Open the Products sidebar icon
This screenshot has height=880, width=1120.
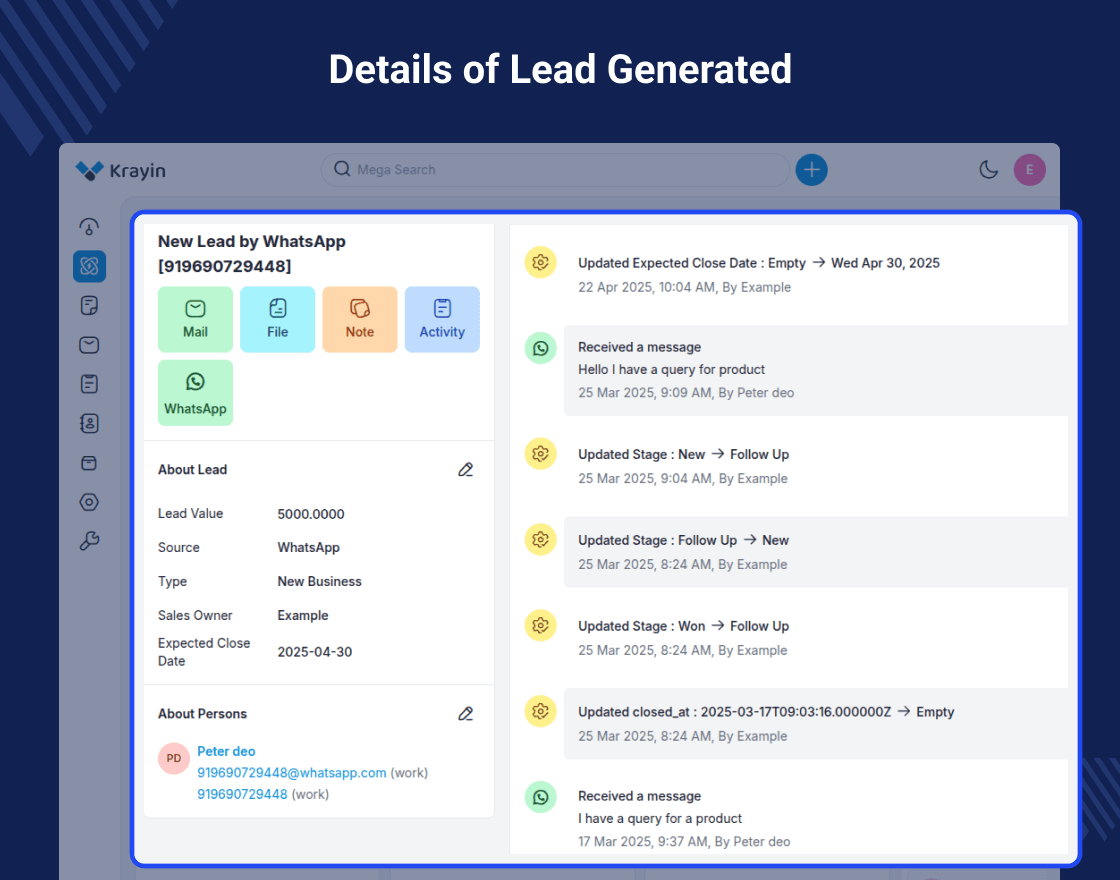coord(89,463)
